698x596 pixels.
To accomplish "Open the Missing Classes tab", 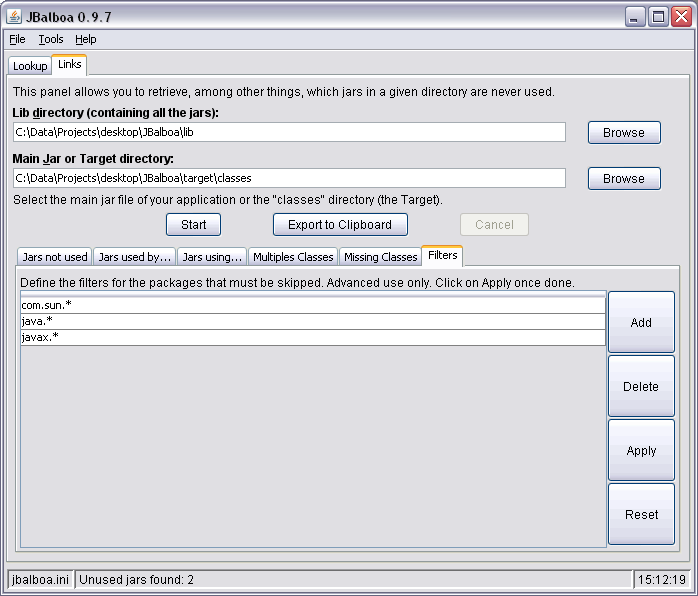I will [x=381, y=257].
